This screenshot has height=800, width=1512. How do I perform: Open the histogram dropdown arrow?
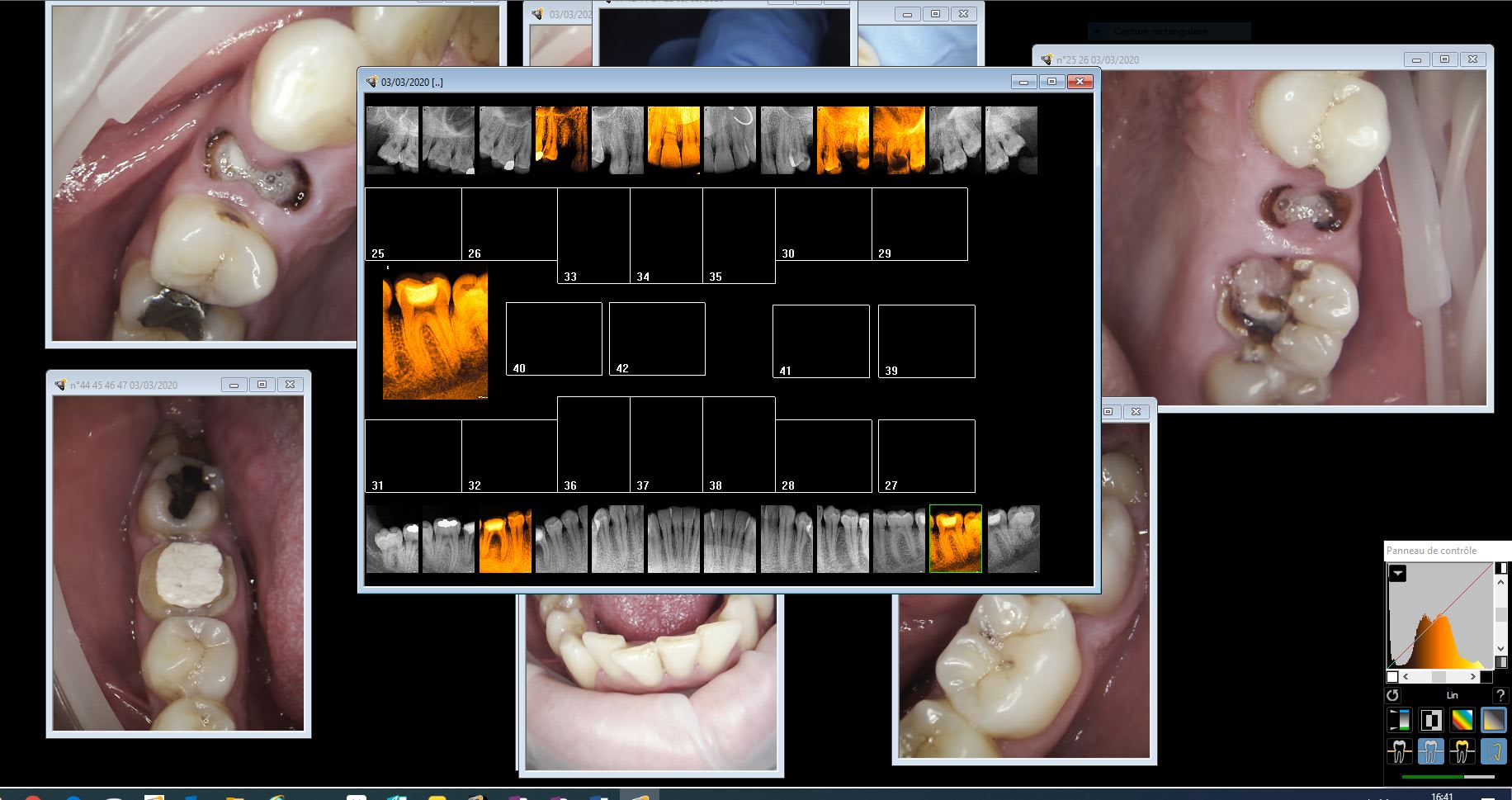tap(1397, 573)
